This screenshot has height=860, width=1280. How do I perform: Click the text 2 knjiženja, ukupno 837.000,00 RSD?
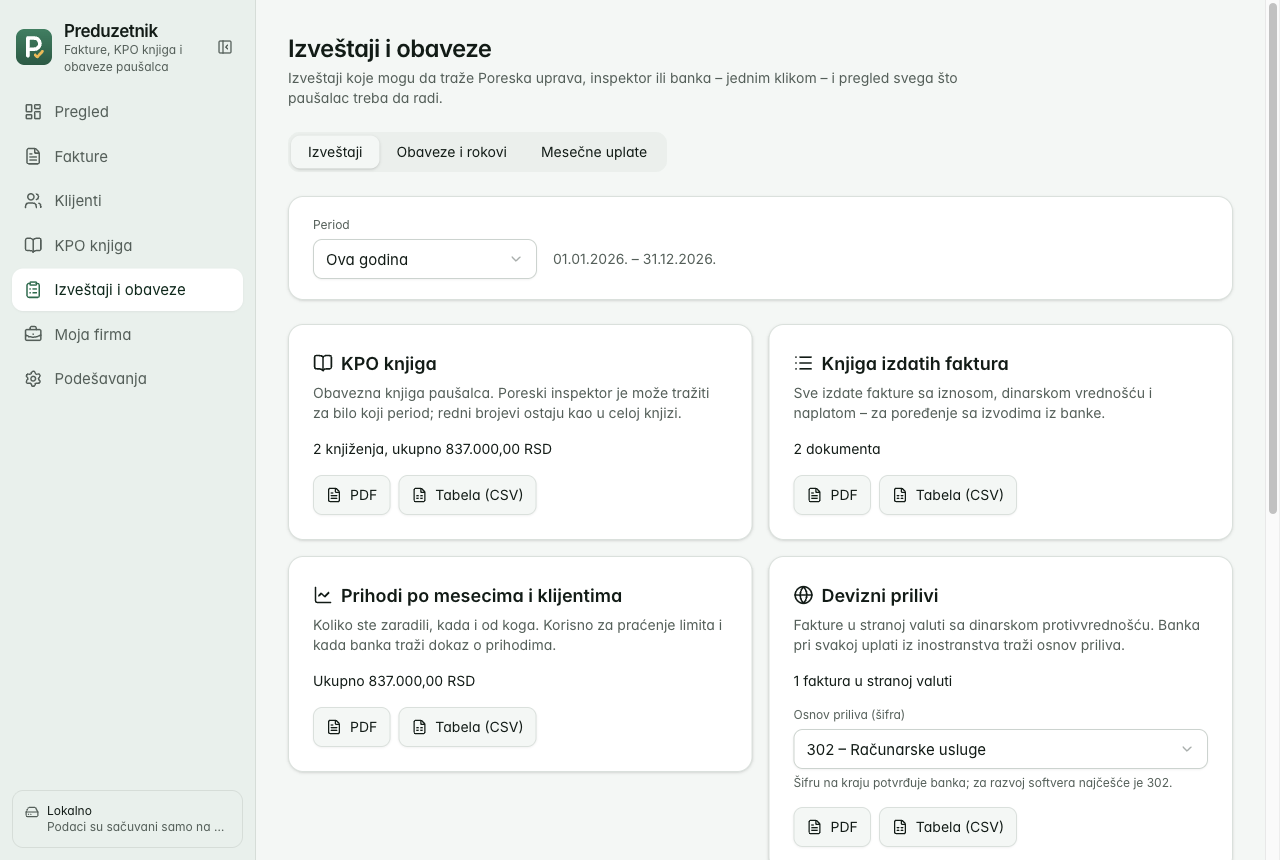(432, 449)
